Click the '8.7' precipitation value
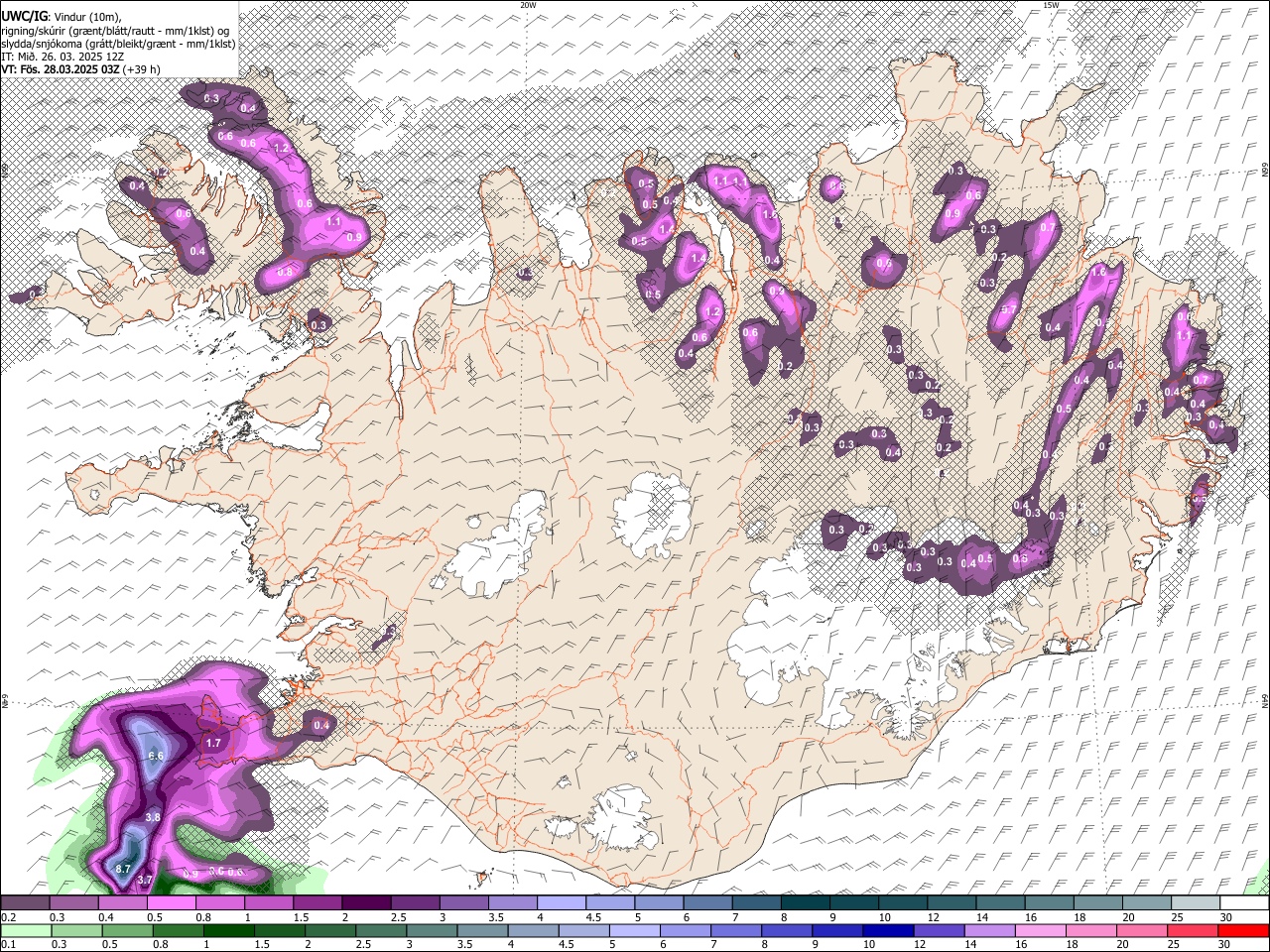This screenshot has height=952, width=1270. point(123,869)
